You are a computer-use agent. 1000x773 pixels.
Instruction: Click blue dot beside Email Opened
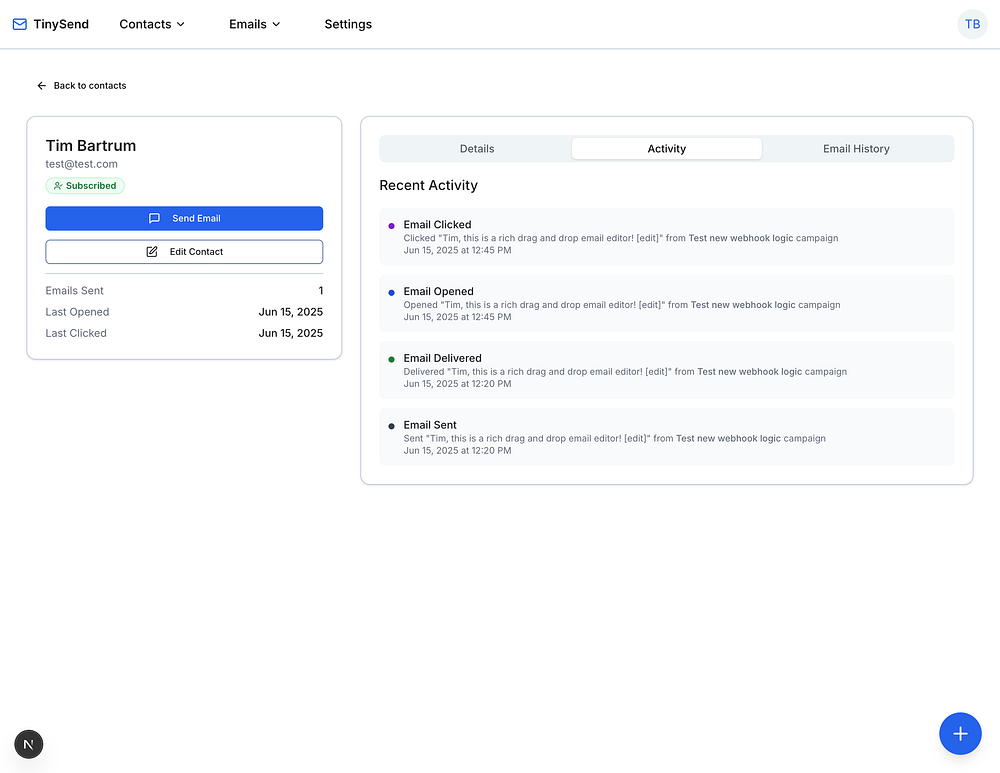click(x=392, y=293)
